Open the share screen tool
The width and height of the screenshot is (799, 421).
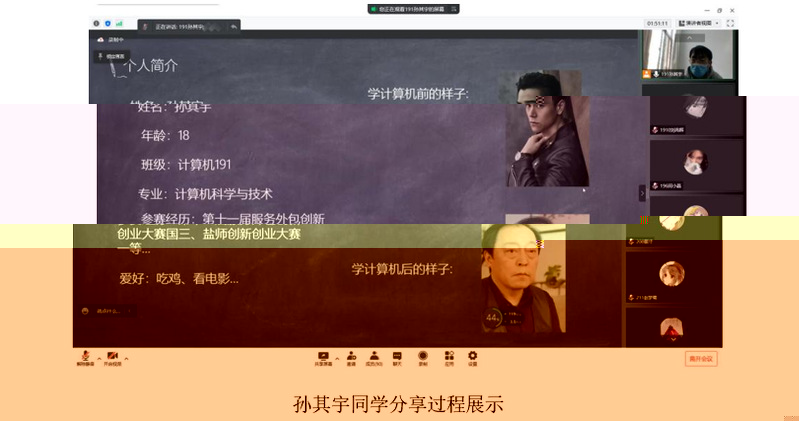click(323, 357)
